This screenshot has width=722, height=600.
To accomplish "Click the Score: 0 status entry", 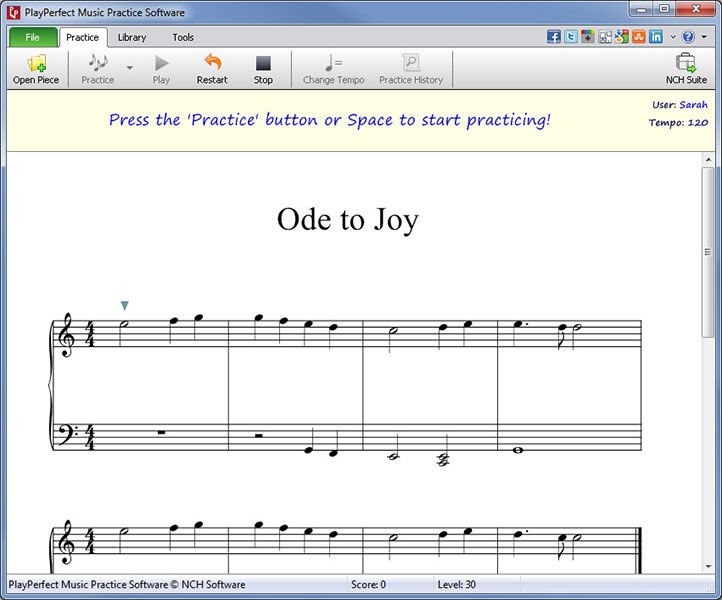I will pos(368,584).
